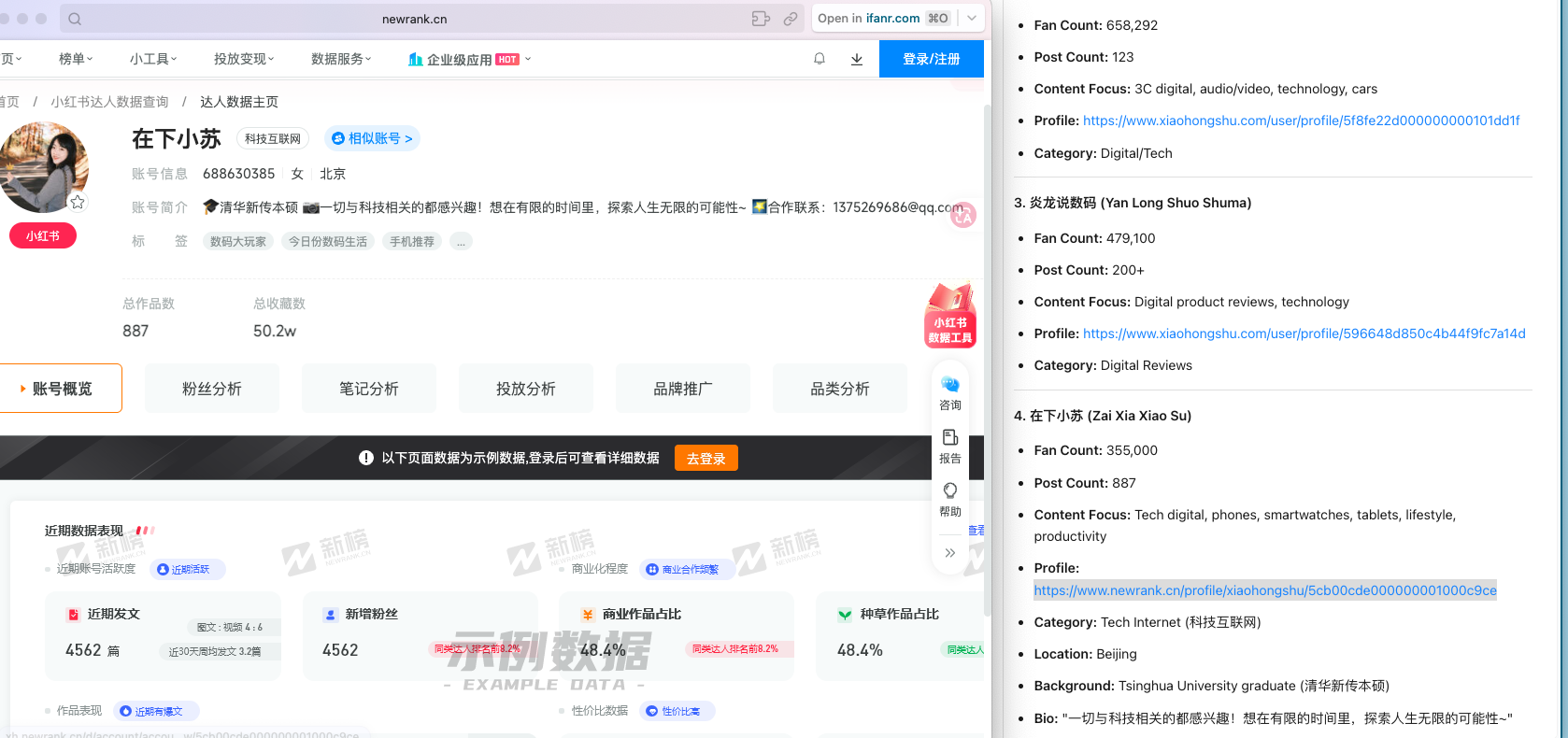Click the copy link icon in address bar
The image size is (1568, 738).
pyautogui.click(x=791, y=19)
